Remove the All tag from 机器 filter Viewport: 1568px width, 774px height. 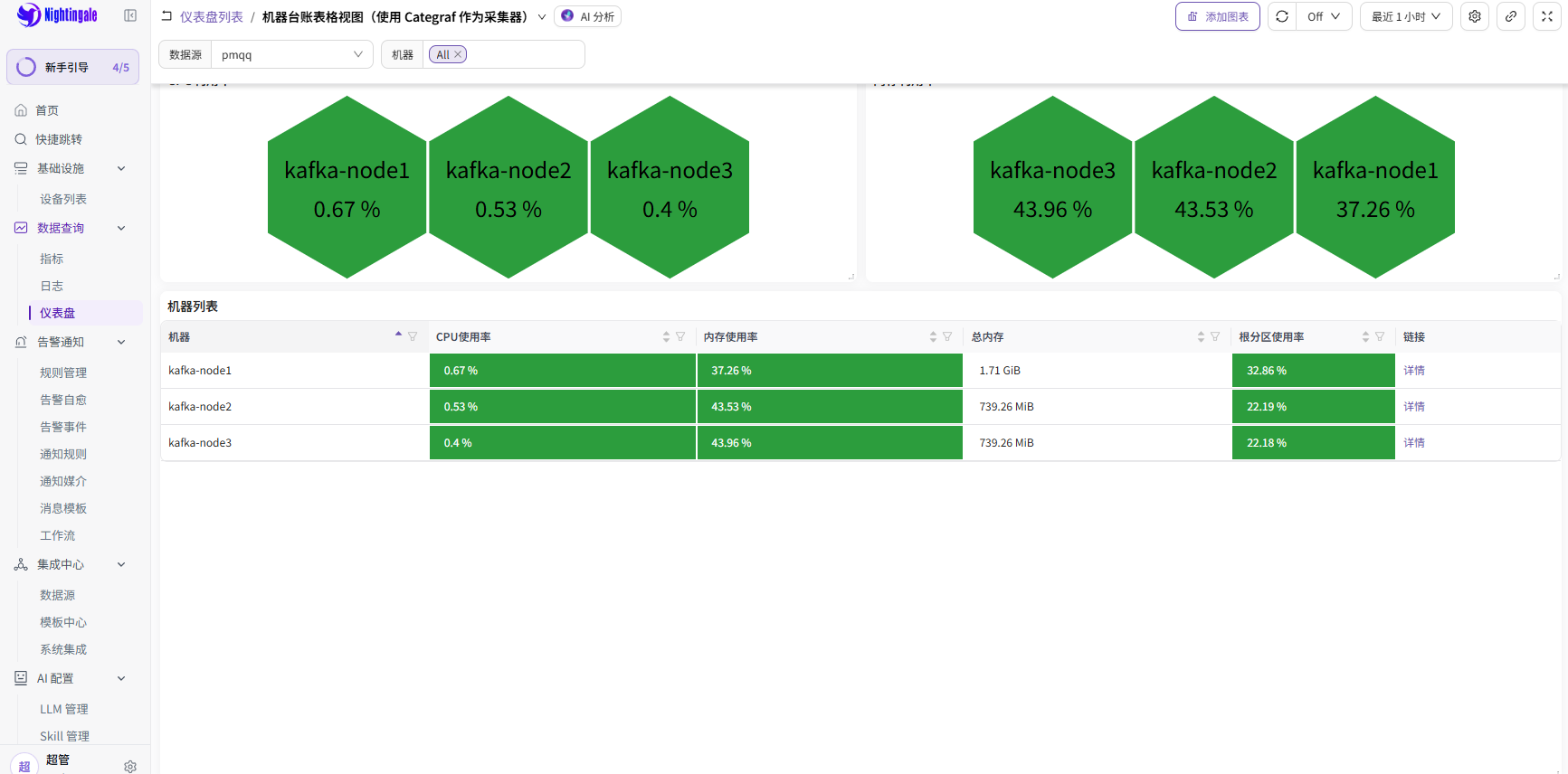pyautogui.click(x=458, y=54)
